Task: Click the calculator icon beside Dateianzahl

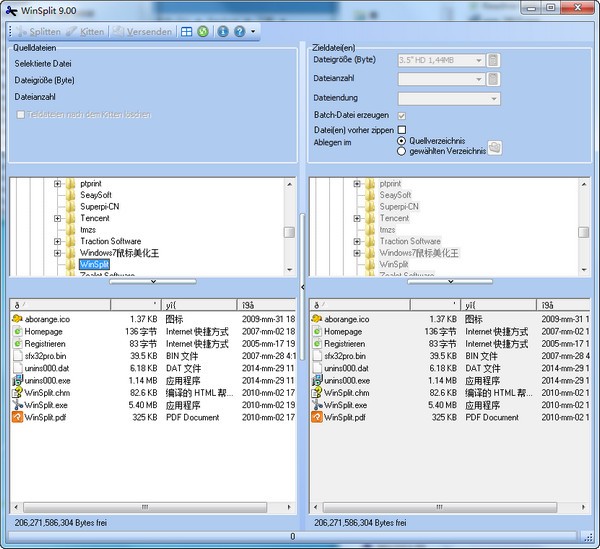Action: click(493, 79)
